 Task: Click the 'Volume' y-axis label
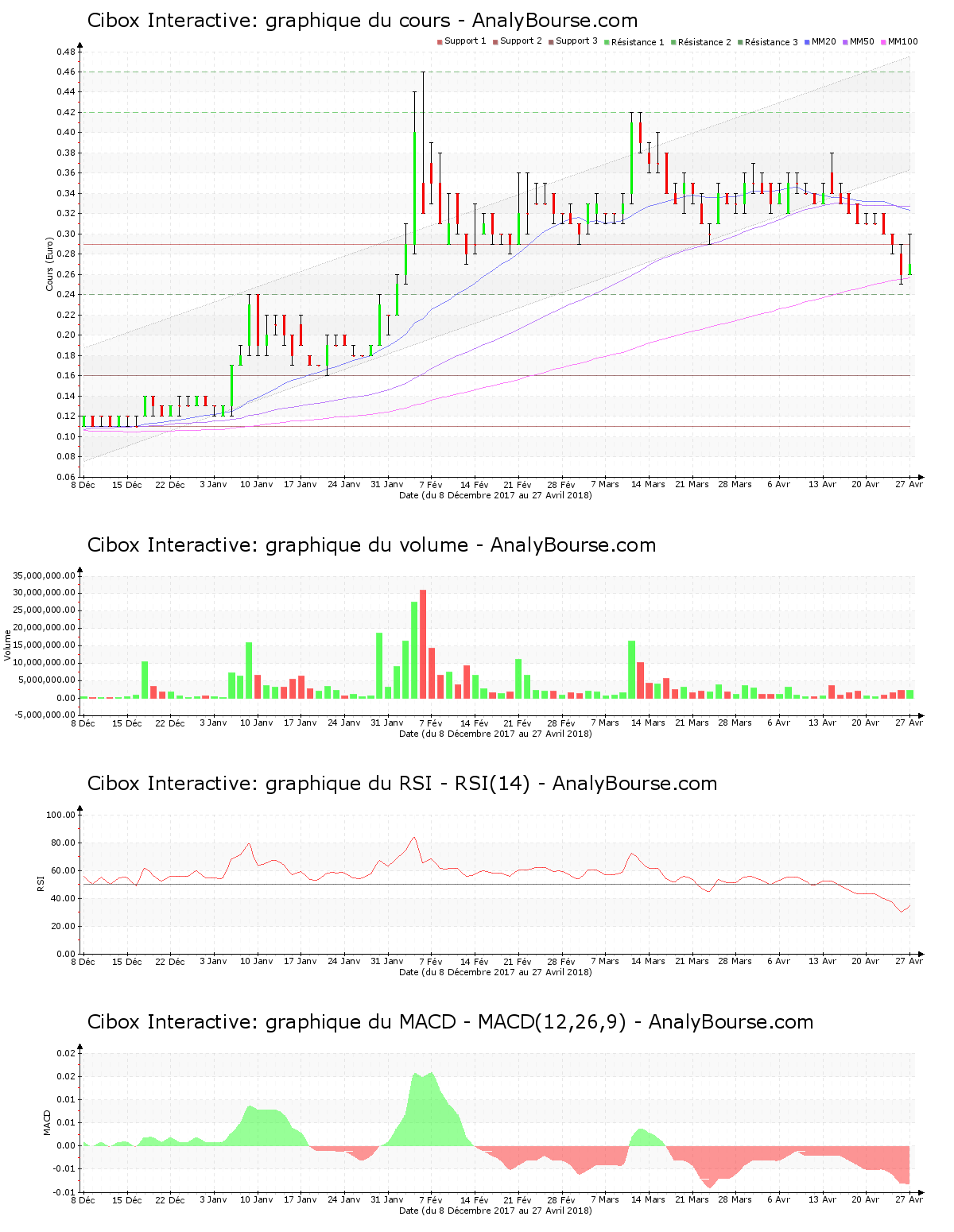pyautogui.click(x=8, y=645)
